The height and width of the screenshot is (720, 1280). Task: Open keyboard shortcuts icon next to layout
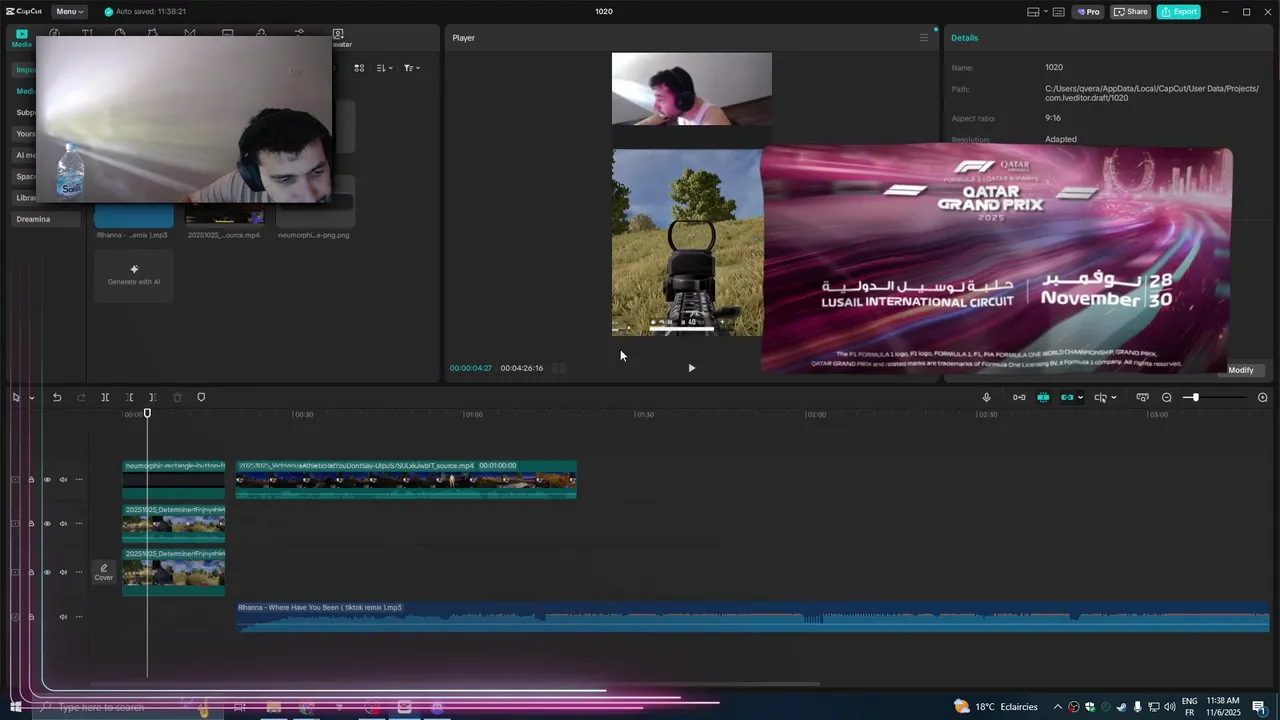pyautogui.click(x=1058, y=12)
